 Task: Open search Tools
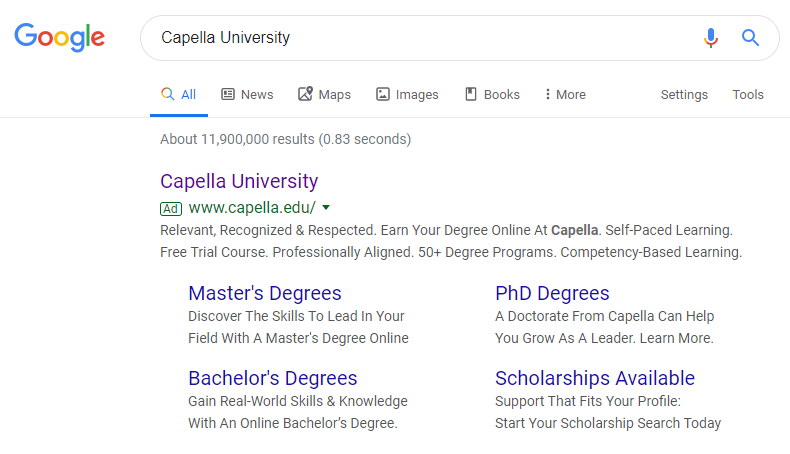click(x=748, y=94)
